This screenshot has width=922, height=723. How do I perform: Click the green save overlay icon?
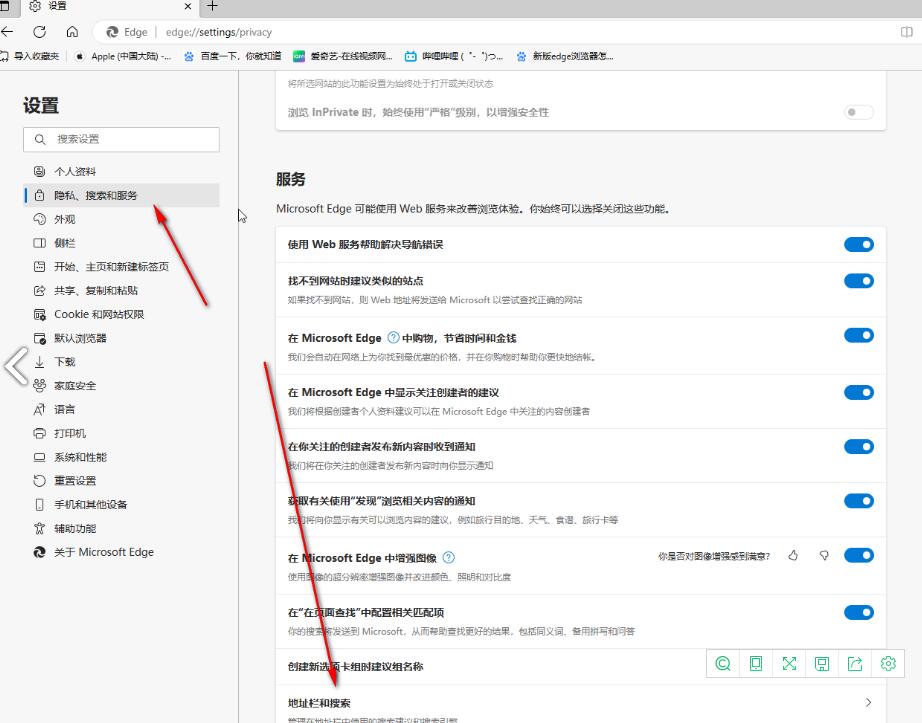pyautogui.click(x=821, y=664)
